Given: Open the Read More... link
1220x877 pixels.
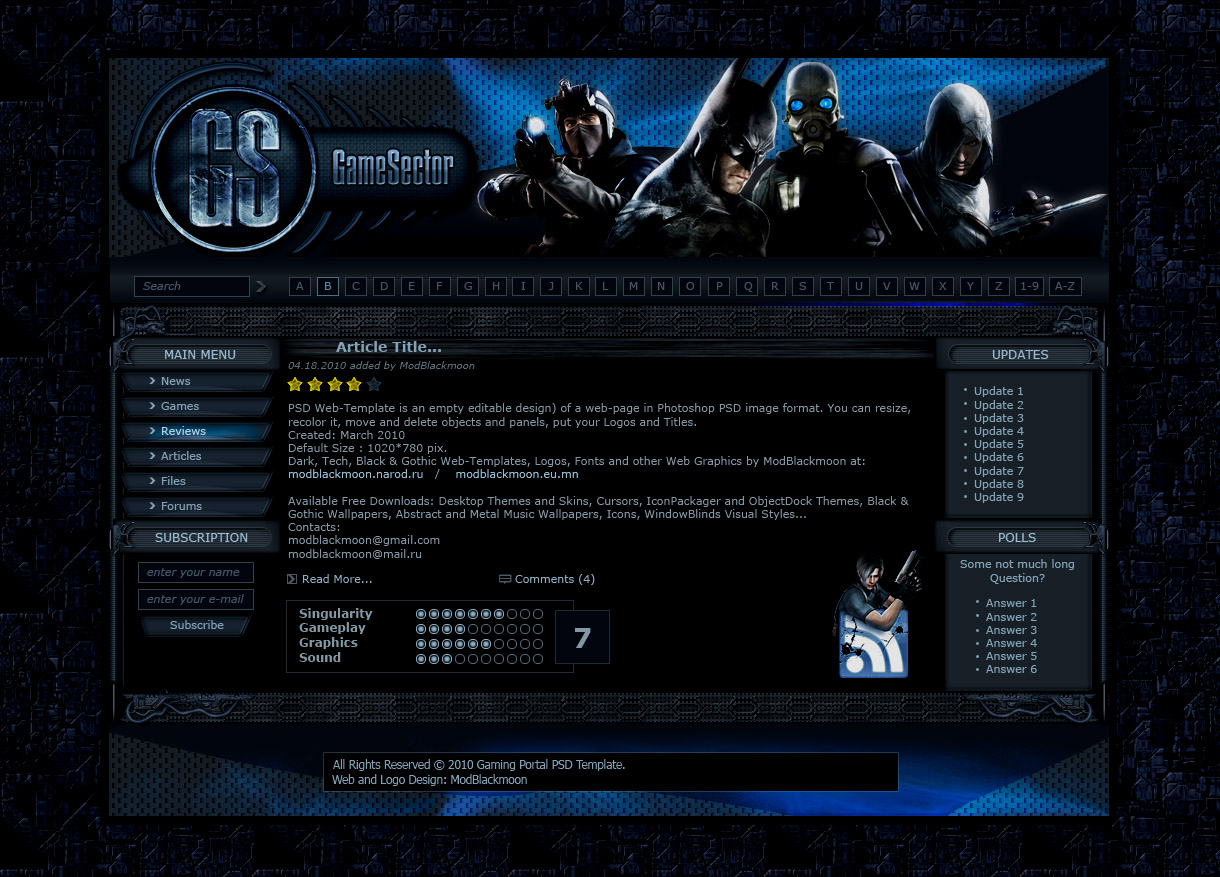Looking at the screenshot, I should (337, 579).
